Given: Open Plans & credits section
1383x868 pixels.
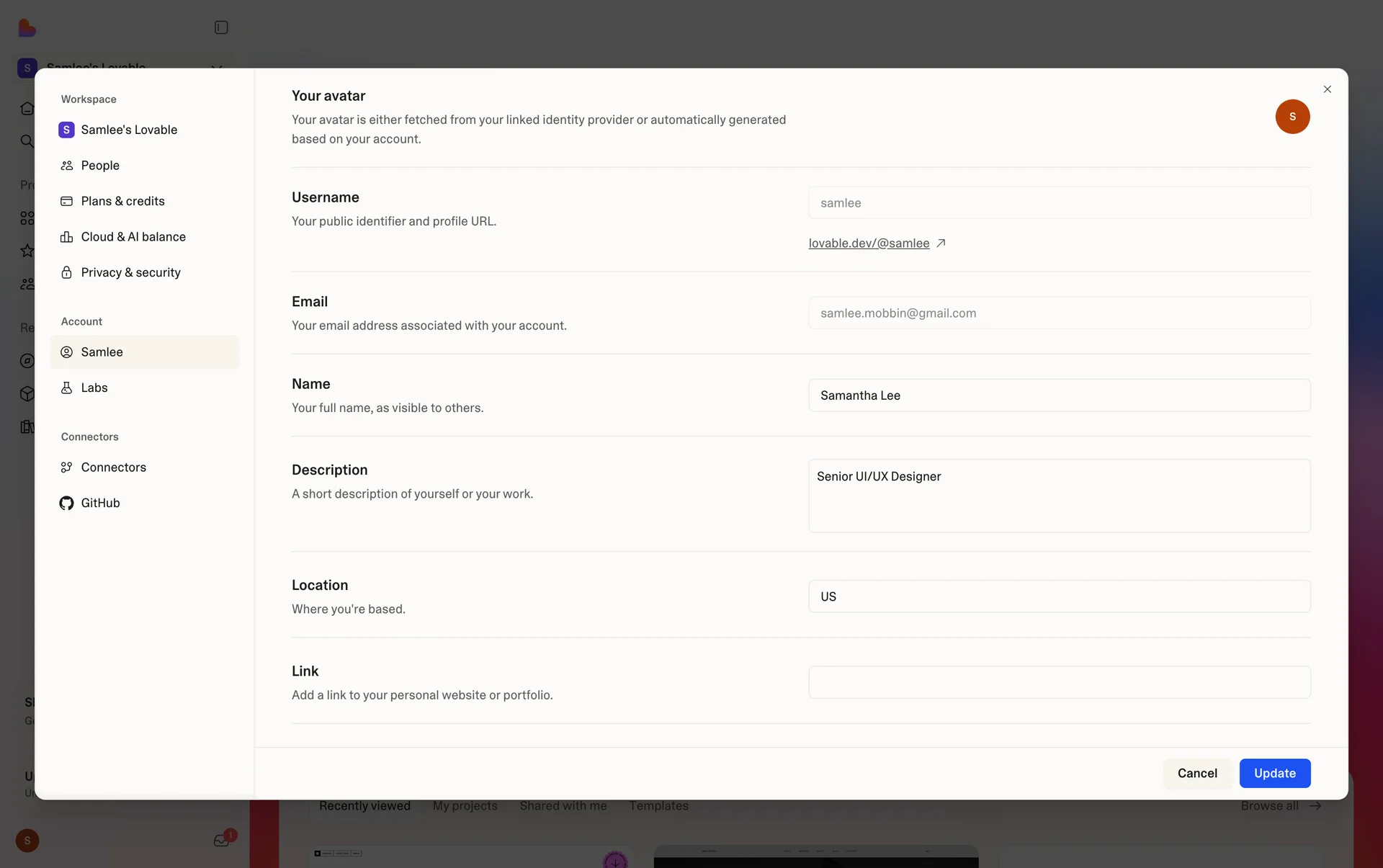Looking at the screenshot, I should pos(122,201).
